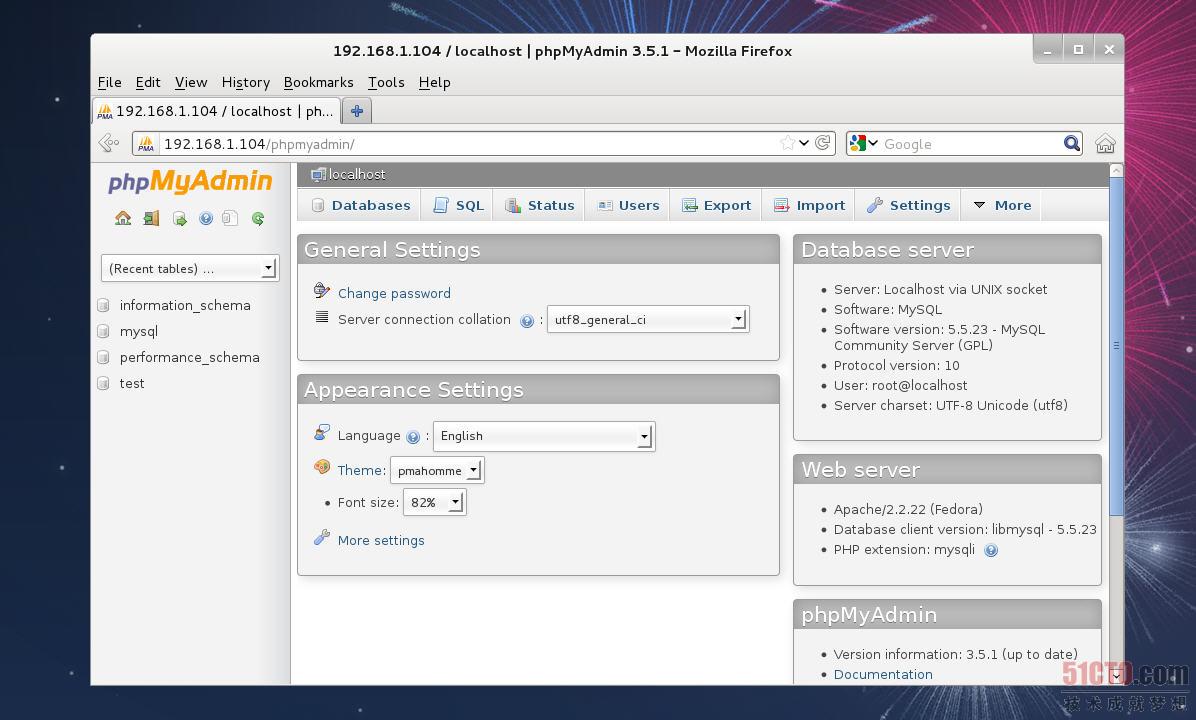Open the search engine selector dropdown
This screenshot has width=1196, height=720.
[863, 143]
